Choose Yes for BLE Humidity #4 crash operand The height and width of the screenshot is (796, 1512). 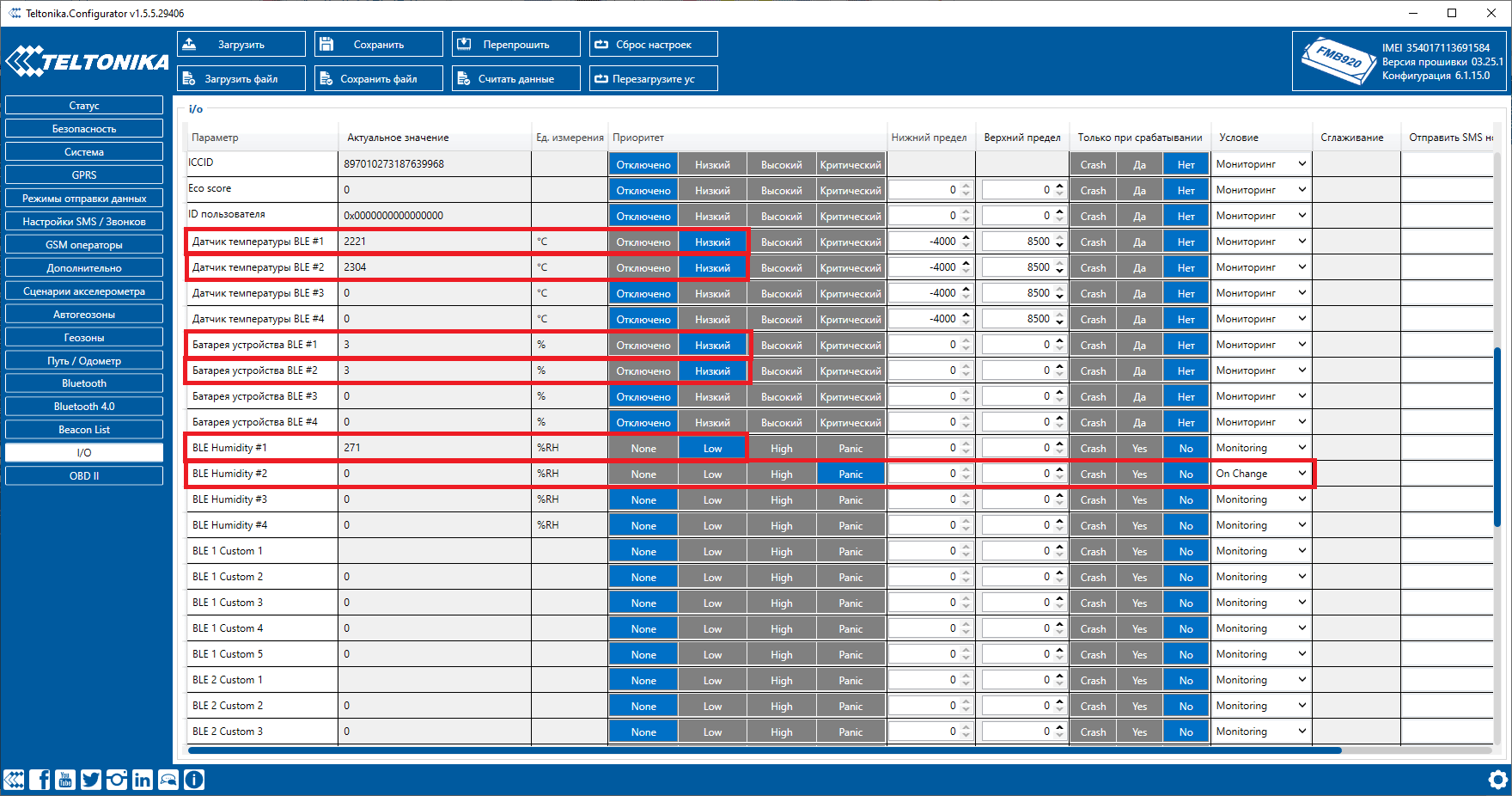pyautogui.click(x=1139, y=525)
